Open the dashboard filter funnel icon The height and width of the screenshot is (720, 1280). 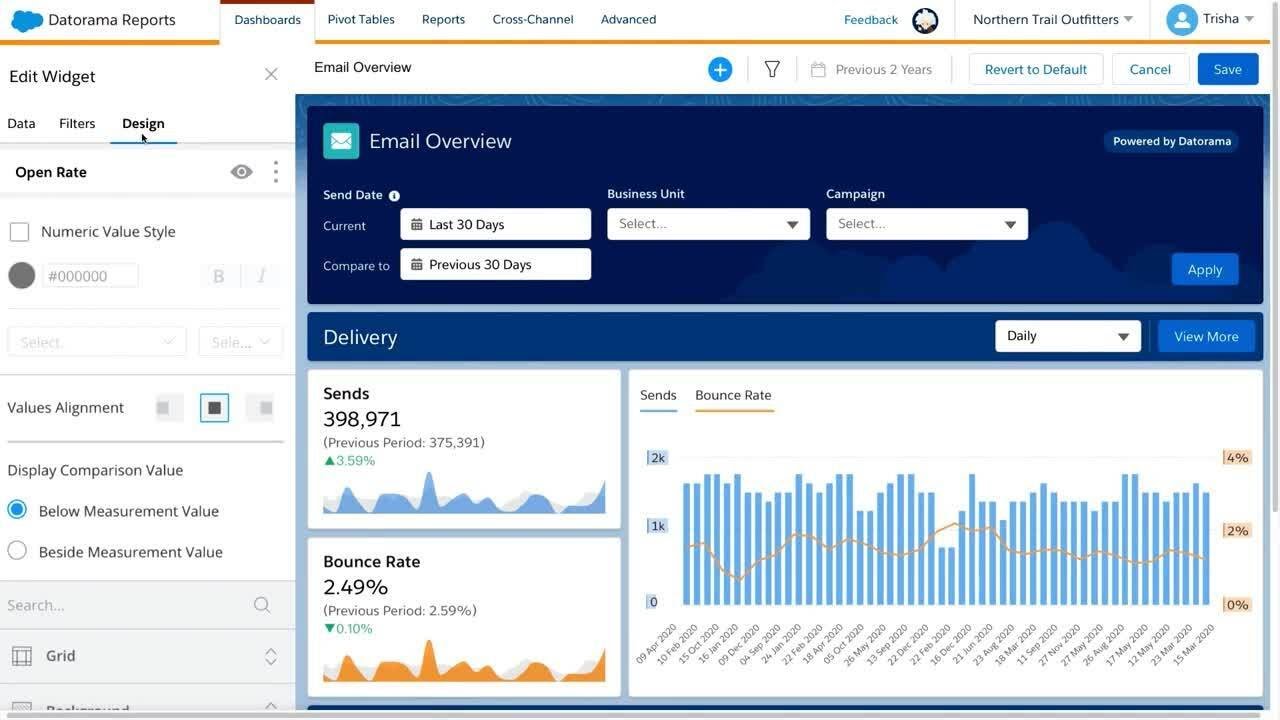click(772, 68)
